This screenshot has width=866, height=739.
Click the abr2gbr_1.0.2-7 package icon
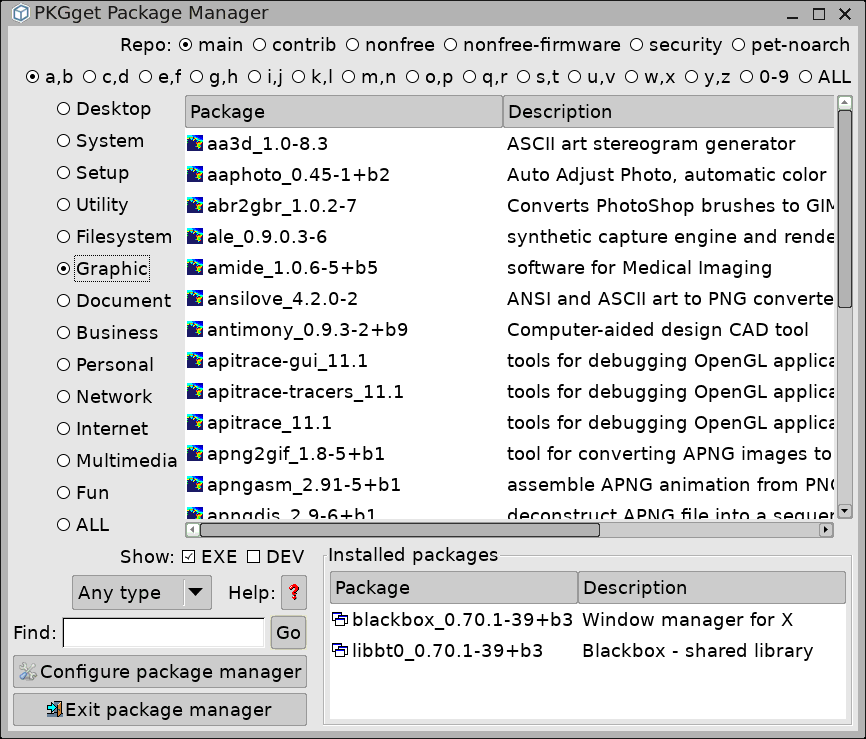coord(195,205)
